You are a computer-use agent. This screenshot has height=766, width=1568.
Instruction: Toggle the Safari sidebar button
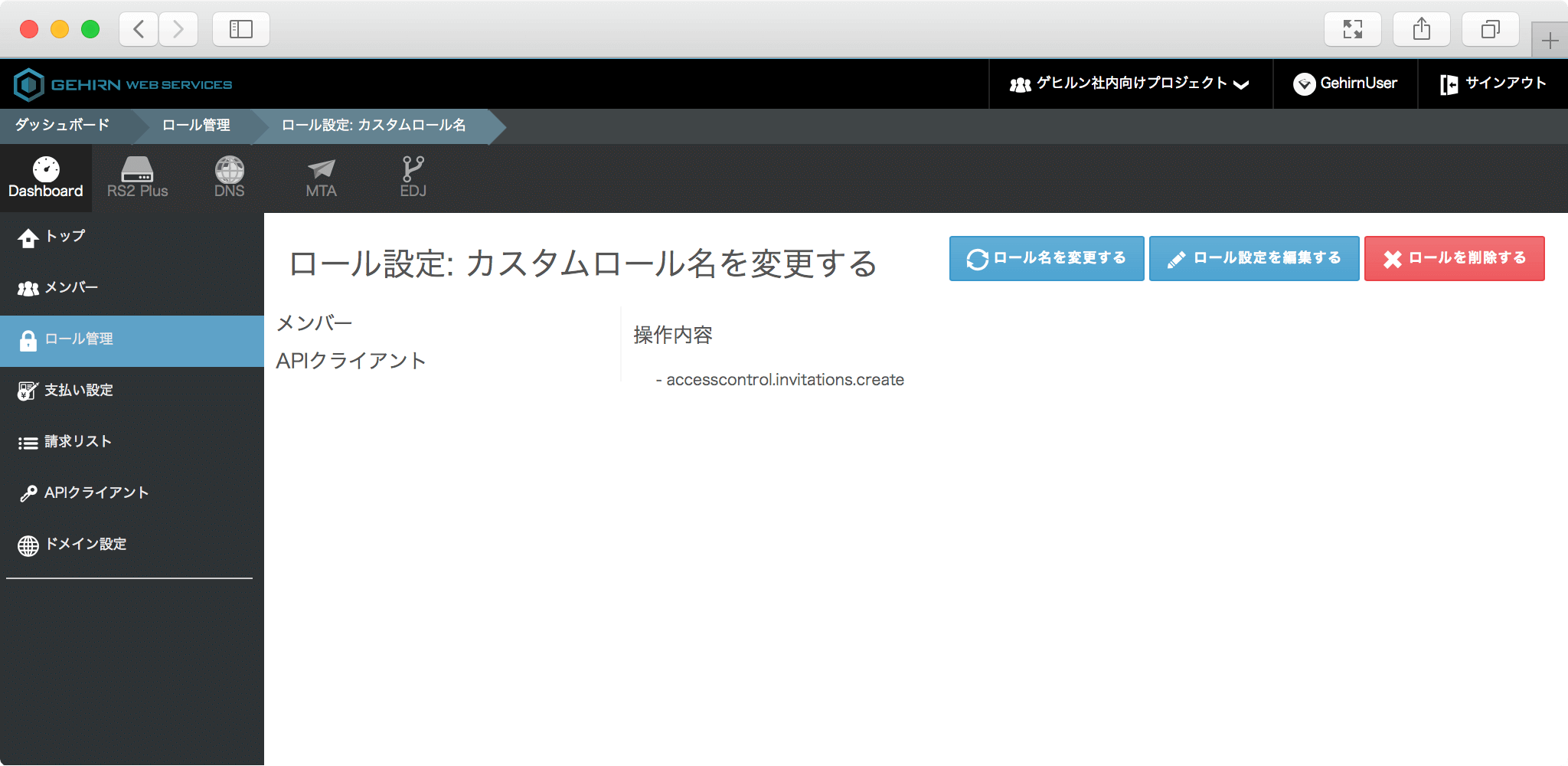pyautogui.click(x=240, y=29)
